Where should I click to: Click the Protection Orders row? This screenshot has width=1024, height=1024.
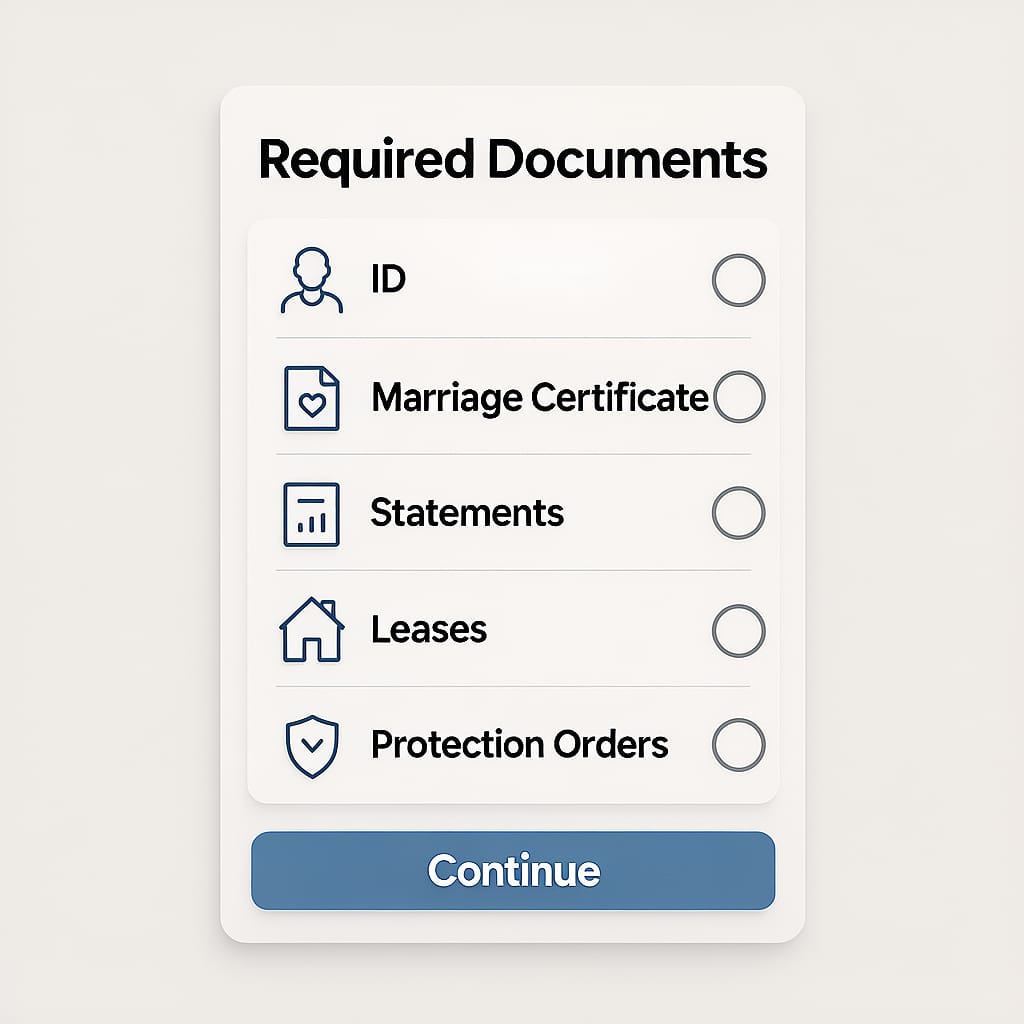coord(519,745)
